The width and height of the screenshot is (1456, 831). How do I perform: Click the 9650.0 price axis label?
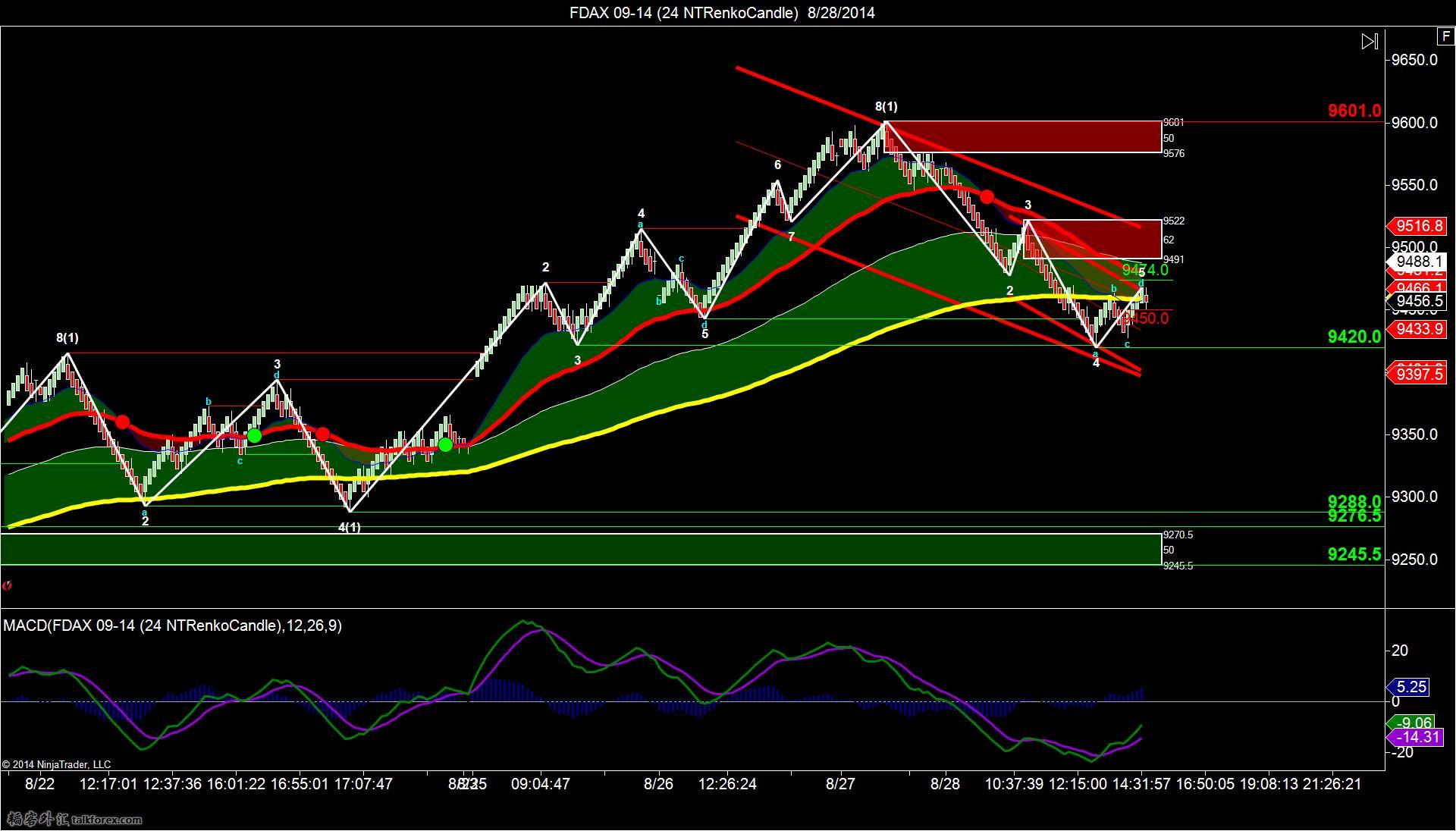[1414, 60]
